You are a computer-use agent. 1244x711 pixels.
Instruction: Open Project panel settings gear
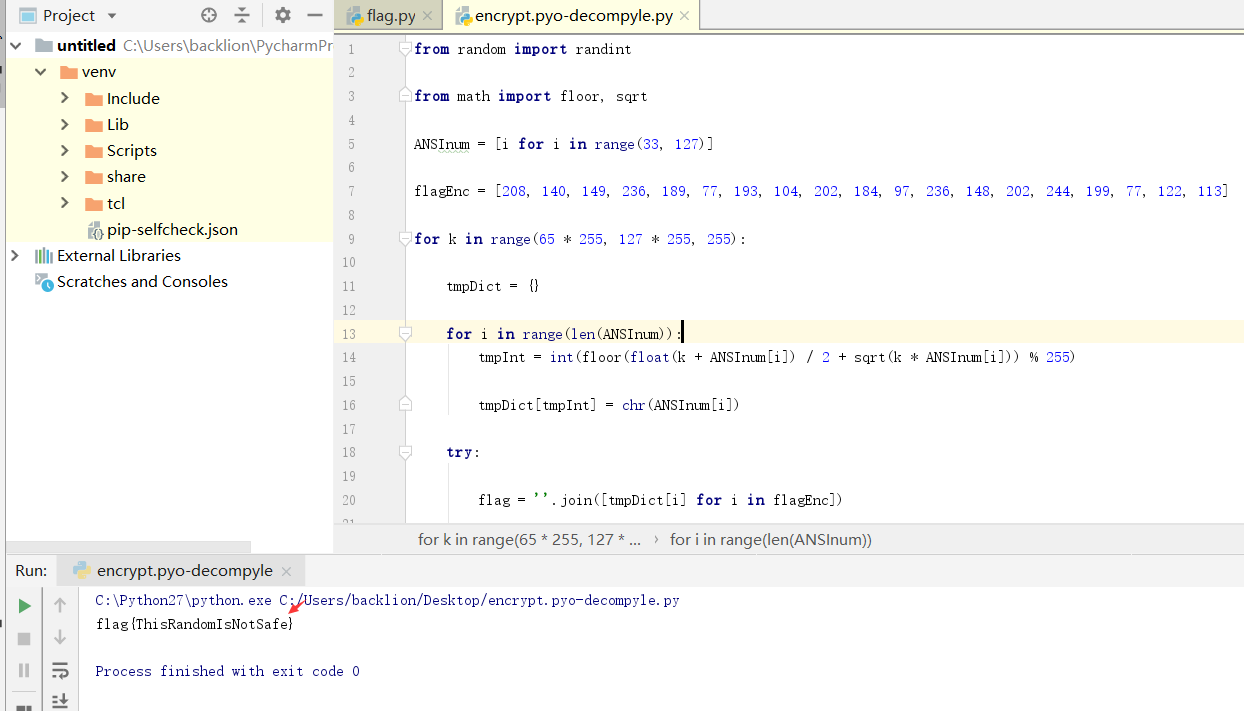pos(283,15)
